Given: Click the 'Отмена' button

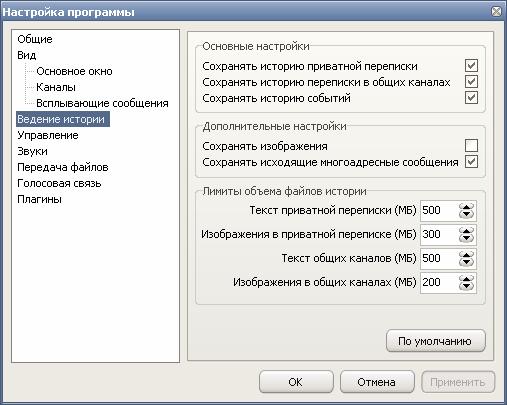Looking at the screenshot, I should tap(377, 382).
